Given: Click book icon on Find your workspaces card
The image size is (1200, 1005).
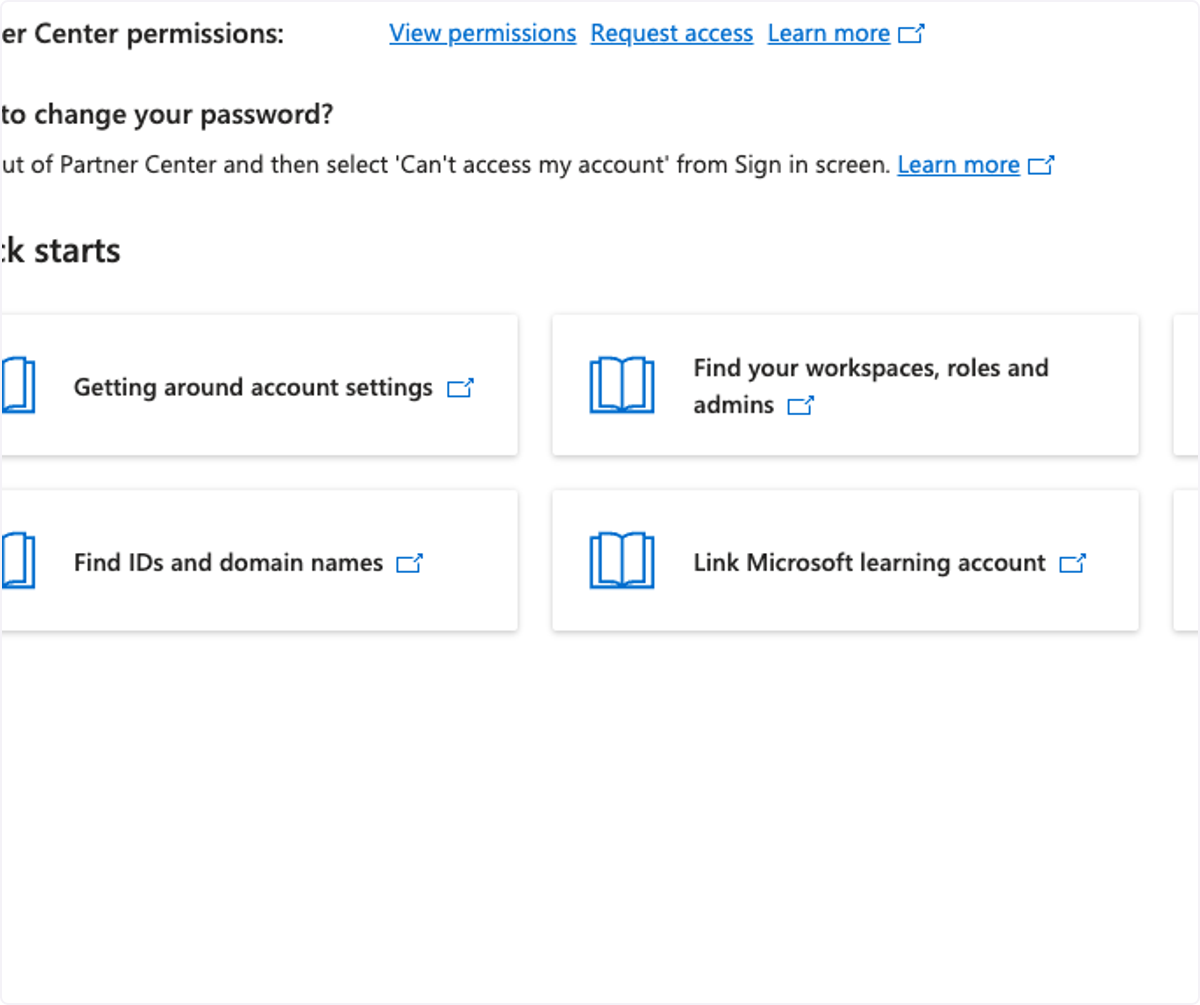Looking at the screenshot, I should (622, 385).
